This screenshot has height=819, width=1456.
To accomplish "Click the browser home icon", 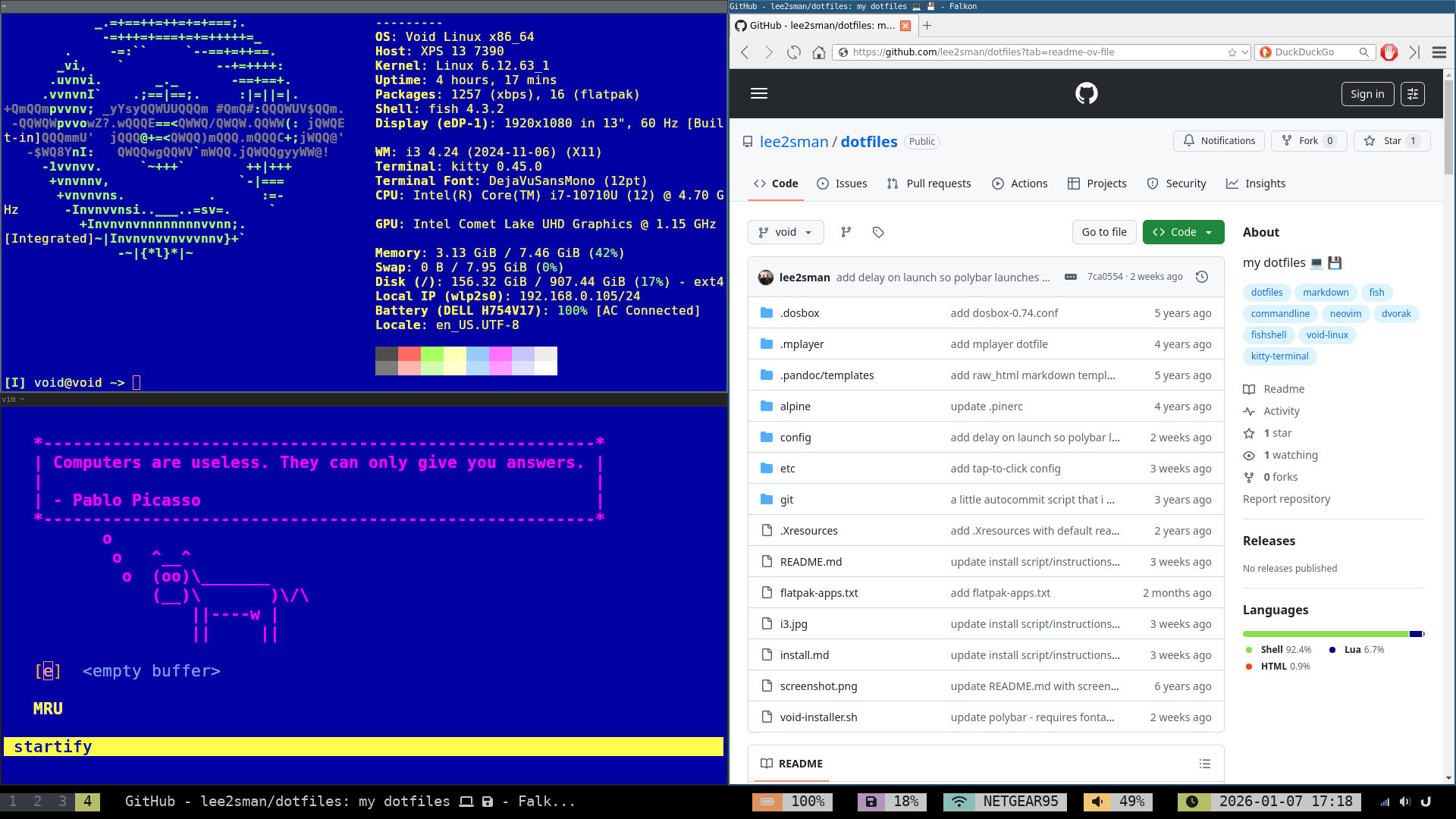I will [819, 52].
